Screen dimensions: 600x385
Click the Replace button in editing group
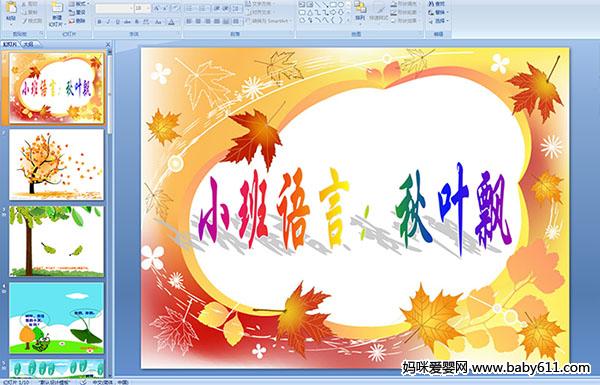pos(437,12)
